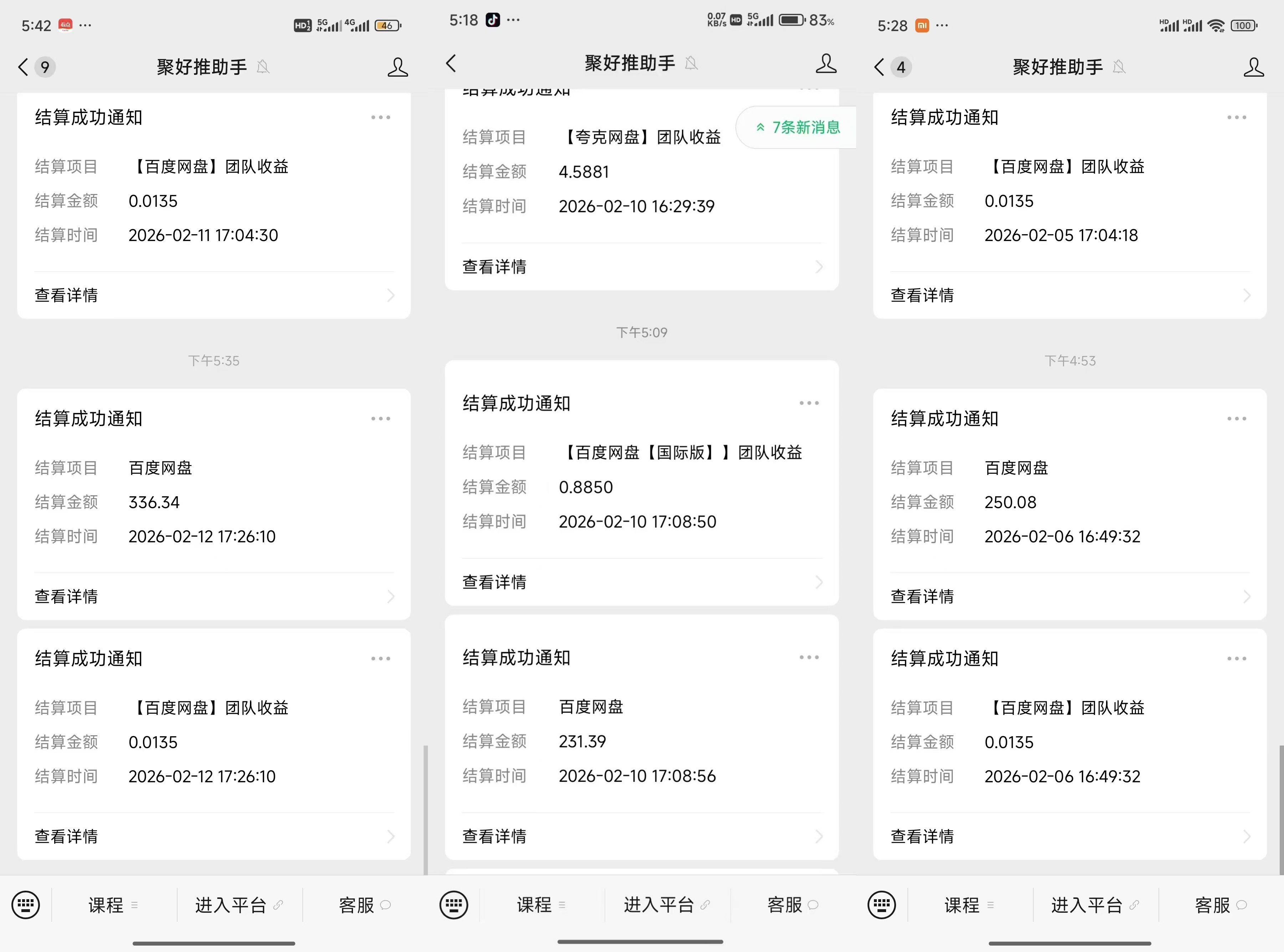
Task: Open 进入平台 in the 5:42 phone
Action: point(239,905)
